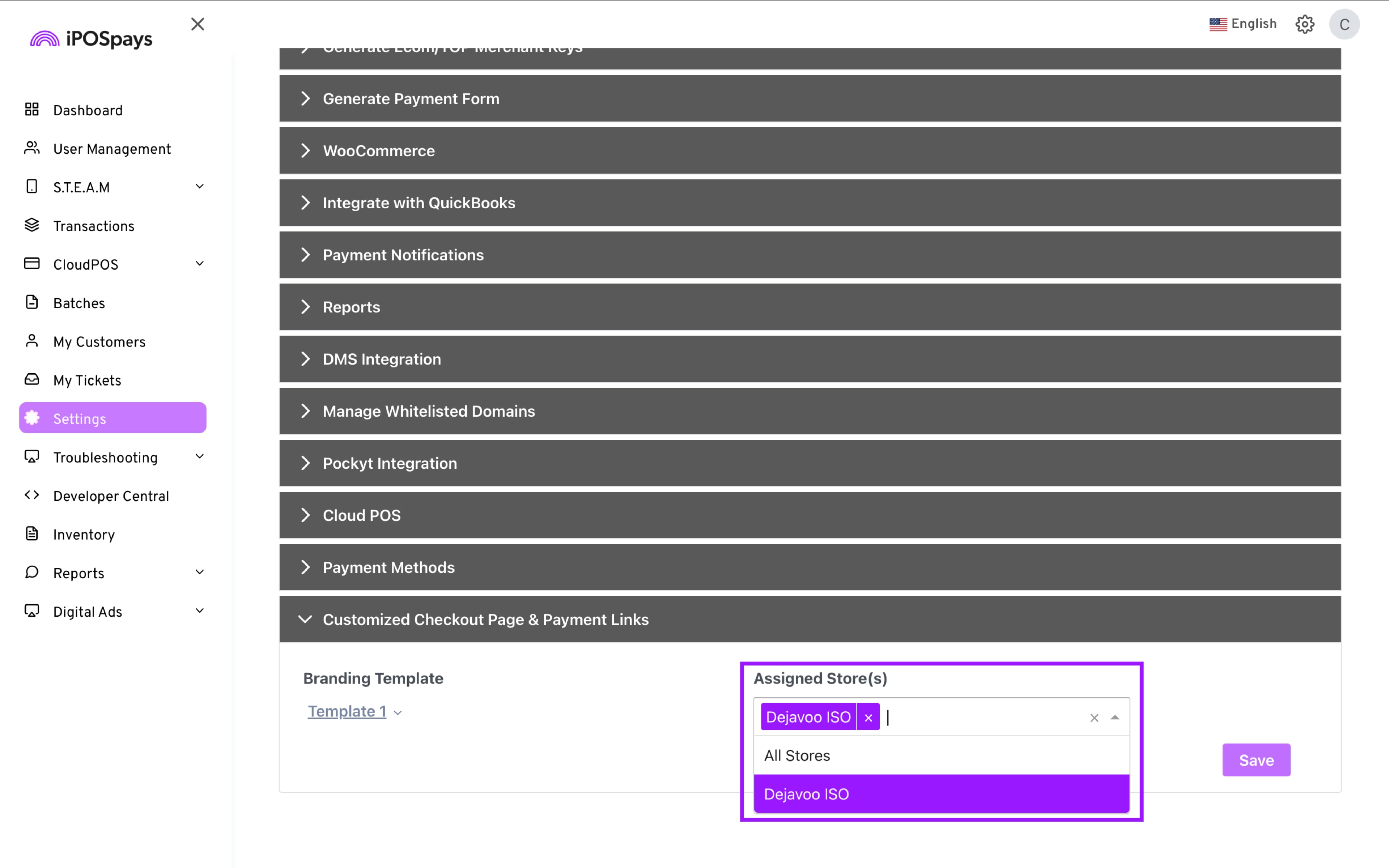
Task: Select All Stores from the dropdown list
Action: (x=797, y=756)
